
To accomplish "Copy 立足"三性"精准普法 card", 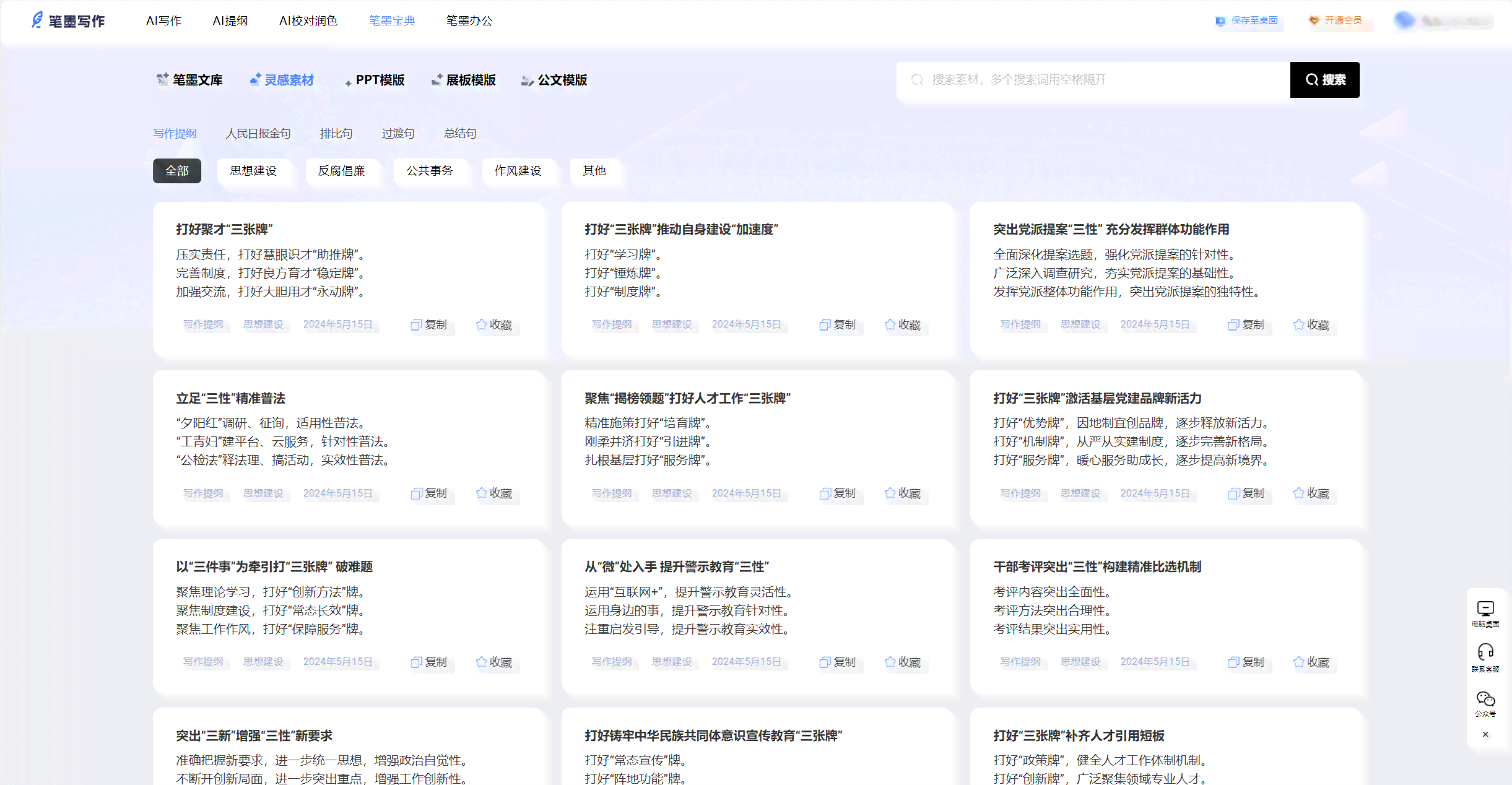I will 429,493.
